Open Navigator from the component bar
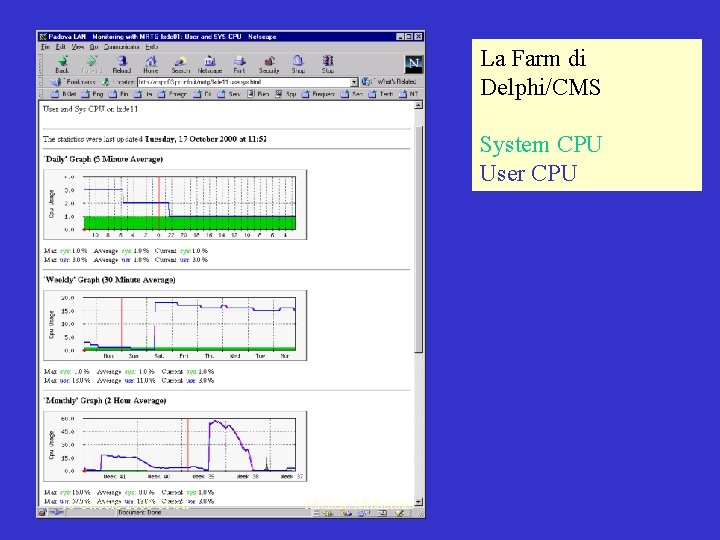This screenshot has width=720, height=540. click(328, 513)
